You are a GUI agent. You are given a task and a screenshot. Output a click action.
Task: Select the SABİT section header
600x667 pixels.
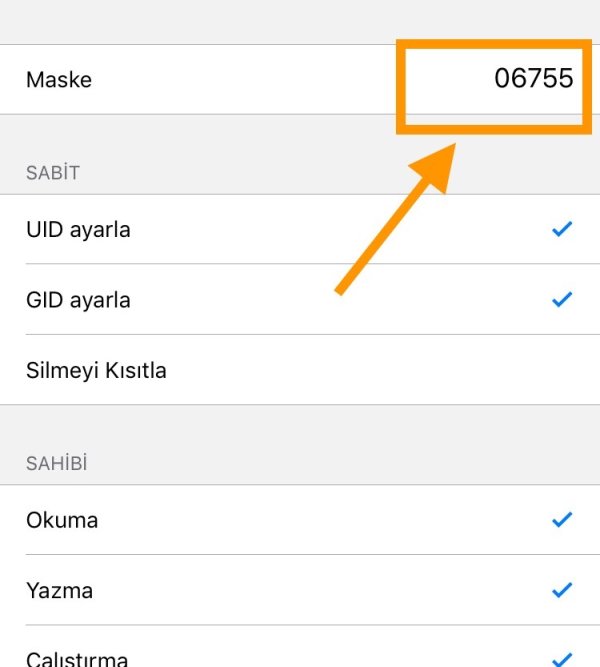click(x=53, y=173)
